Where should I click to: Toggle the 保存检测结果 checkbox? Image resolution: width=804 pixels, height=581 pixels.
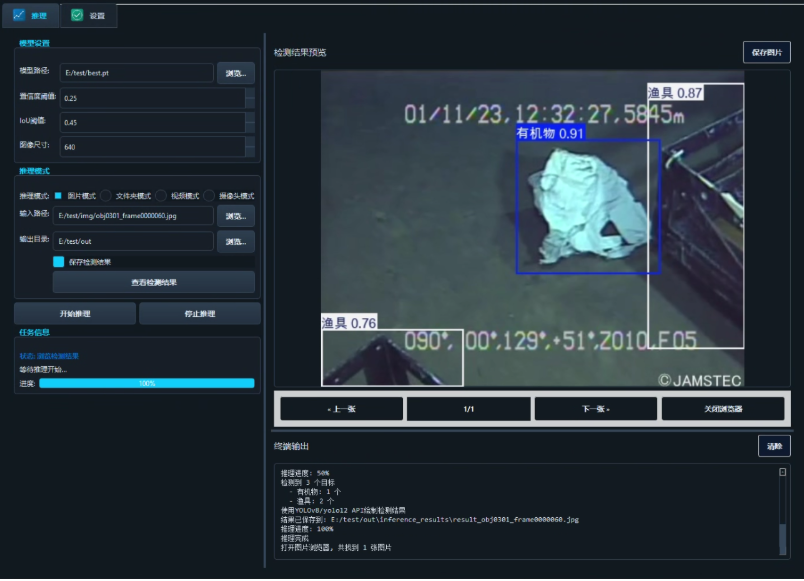pos(58,262)
